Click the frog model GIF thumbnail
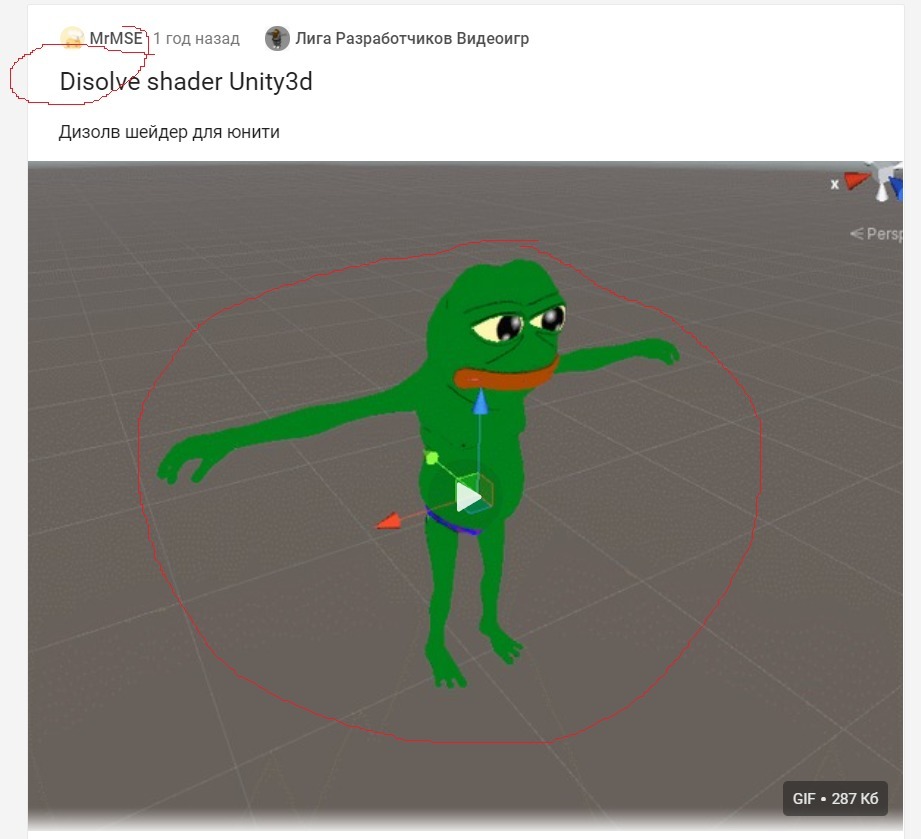Screen dimensions: 921x839 [x=465, y=495]
